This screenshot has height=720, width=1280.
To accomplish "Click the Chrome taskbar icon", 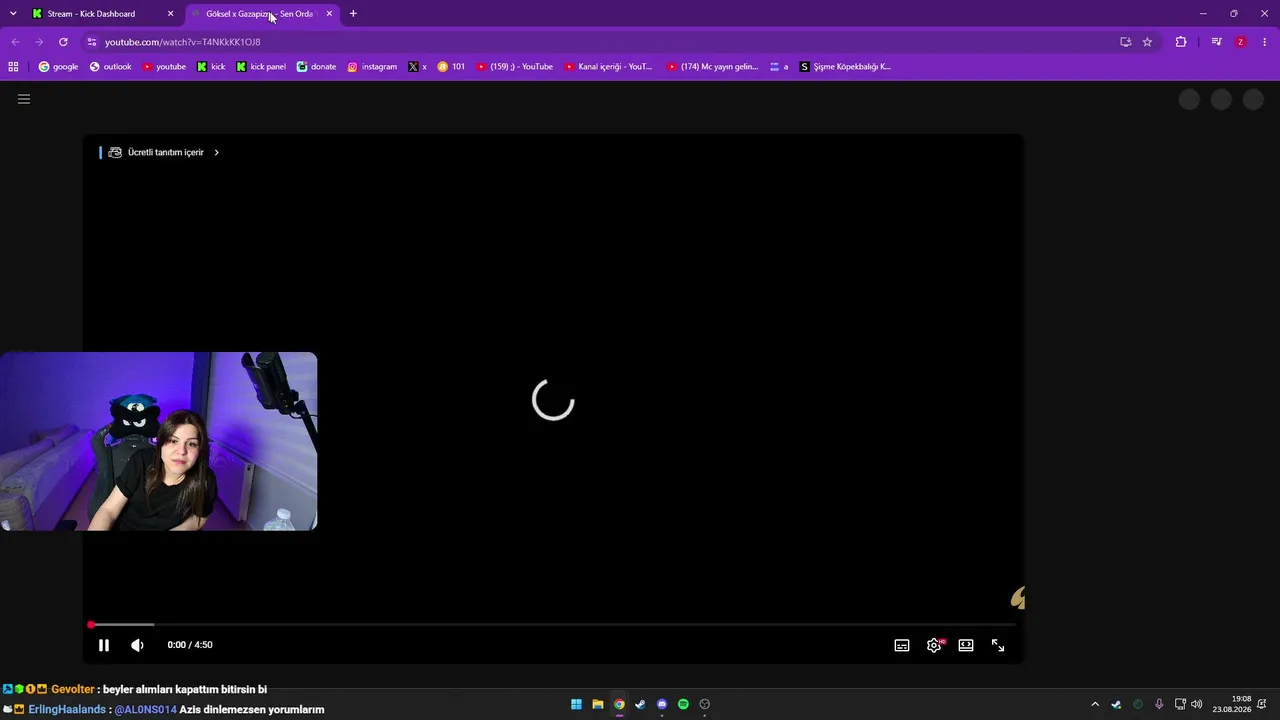I will tap(619, 704).
